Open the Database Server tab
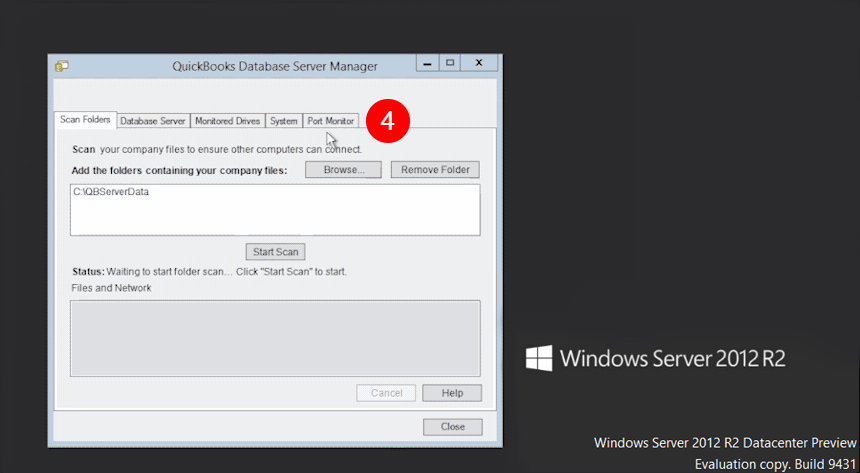The height and width of the screenshot is (473, 860). click(x=153, y=121)
